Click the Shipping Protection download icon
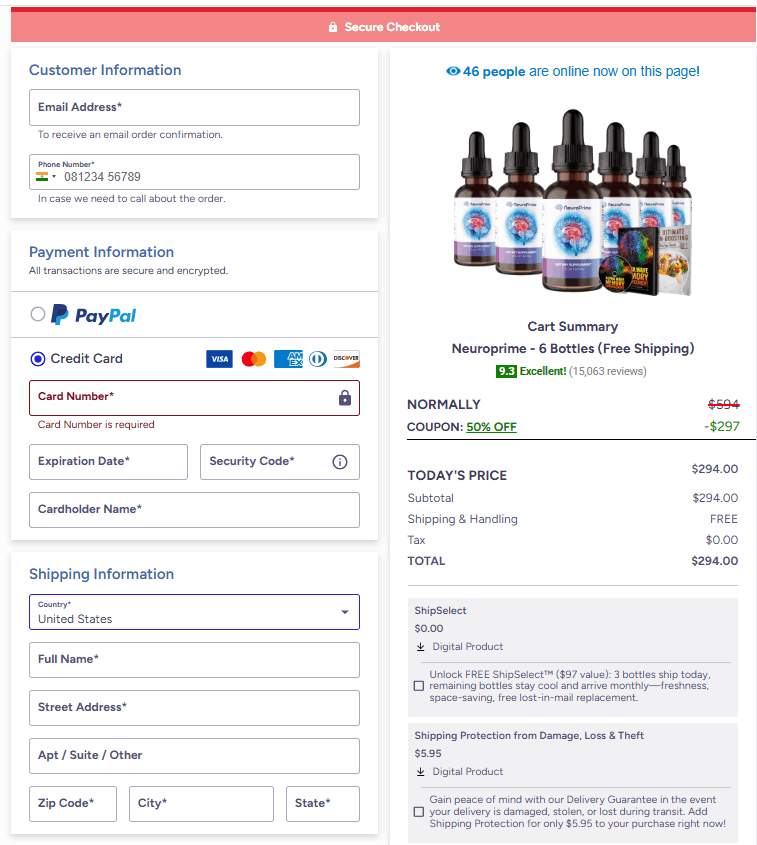757x845 pixels. pyautogui.click(x=419, y=771)
